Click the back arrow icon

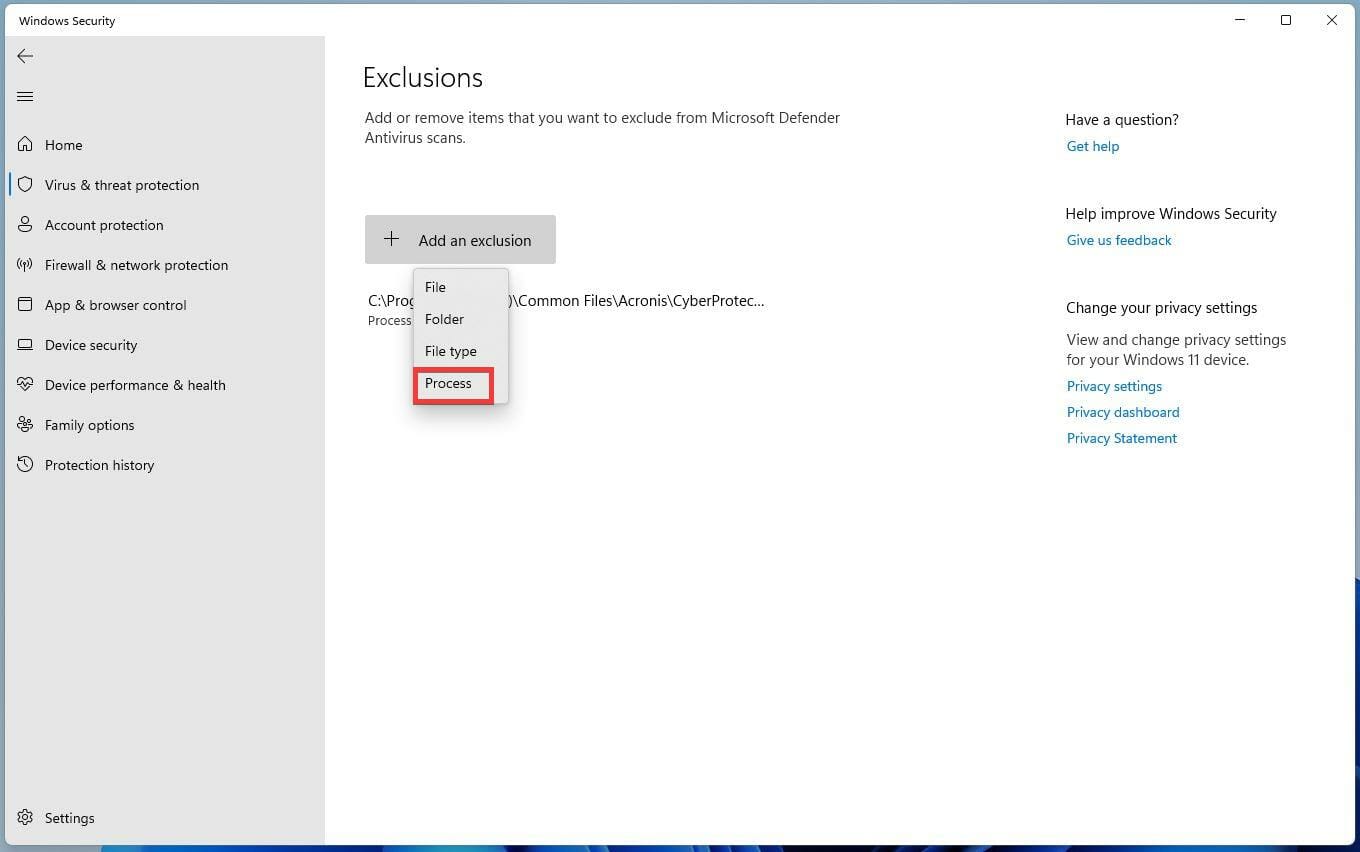25,56
